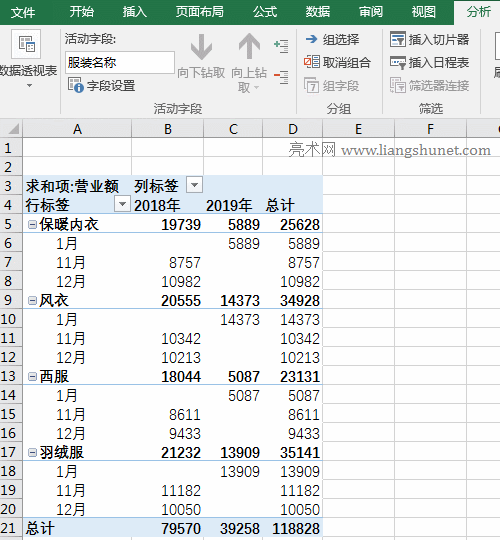Viewport: 500px width, 540px height.
Task: Click the 组字段 group field icon
Action: pyautogui.click(x=312, y=85)
